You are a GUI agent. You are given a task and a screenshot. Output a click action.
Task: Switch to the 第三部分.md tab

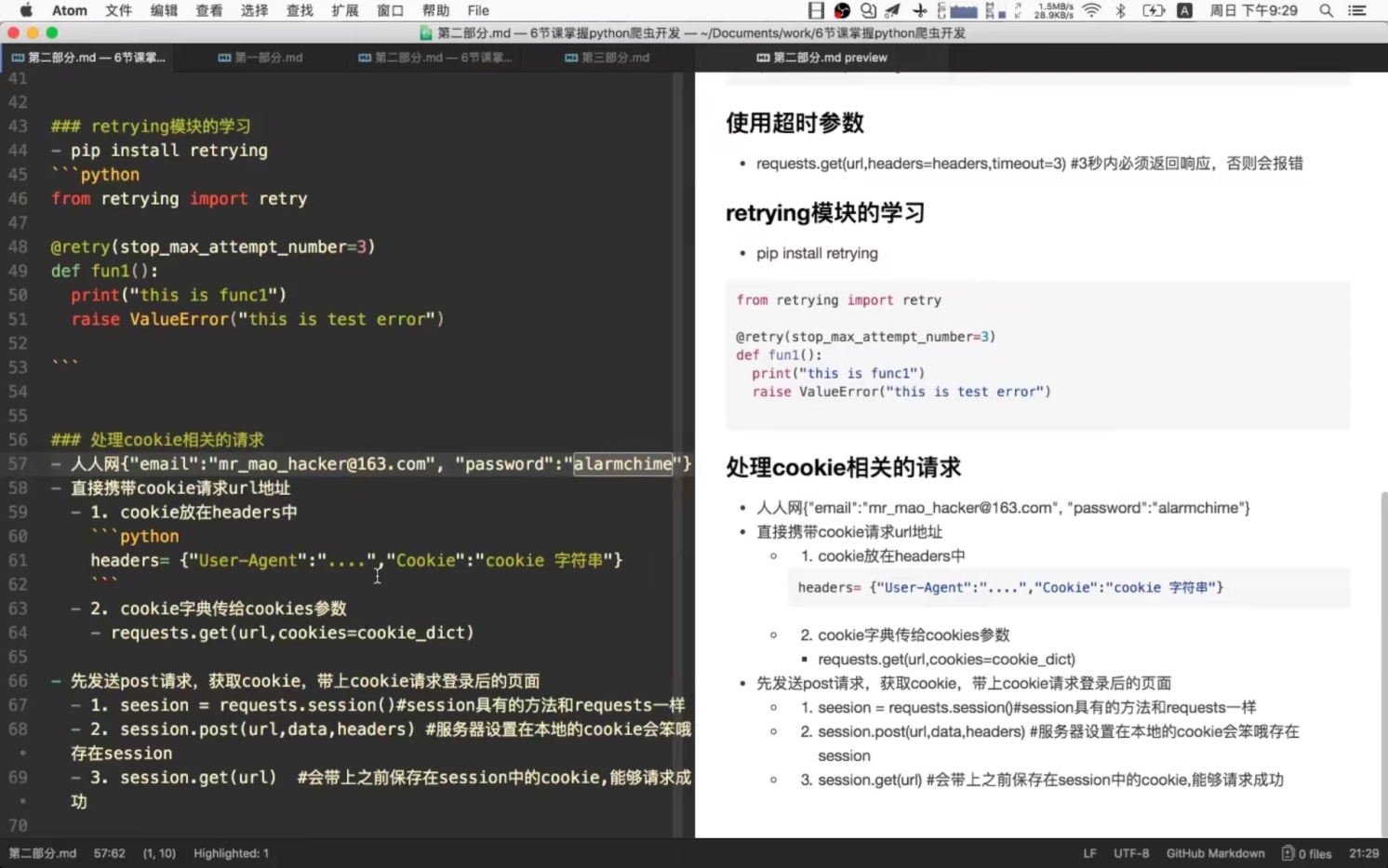click(614, 57)
